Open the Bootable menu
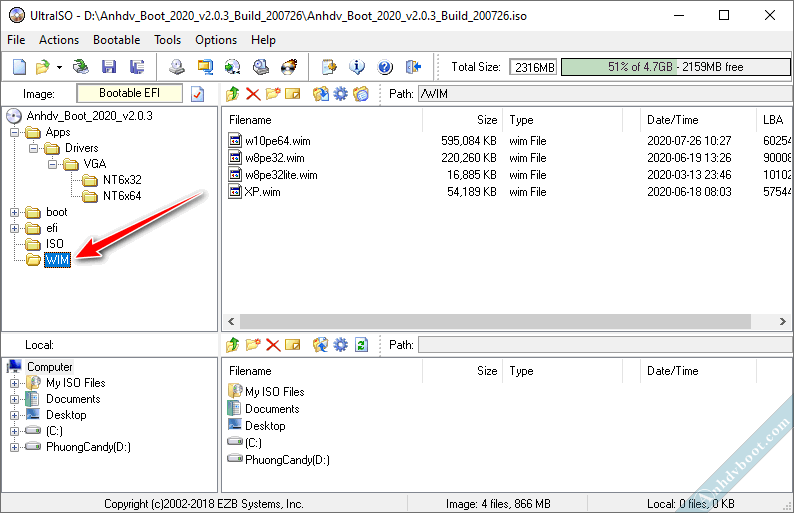Image resolution: width=794 pixels, height=513 pixels. (x=116, y=40)
